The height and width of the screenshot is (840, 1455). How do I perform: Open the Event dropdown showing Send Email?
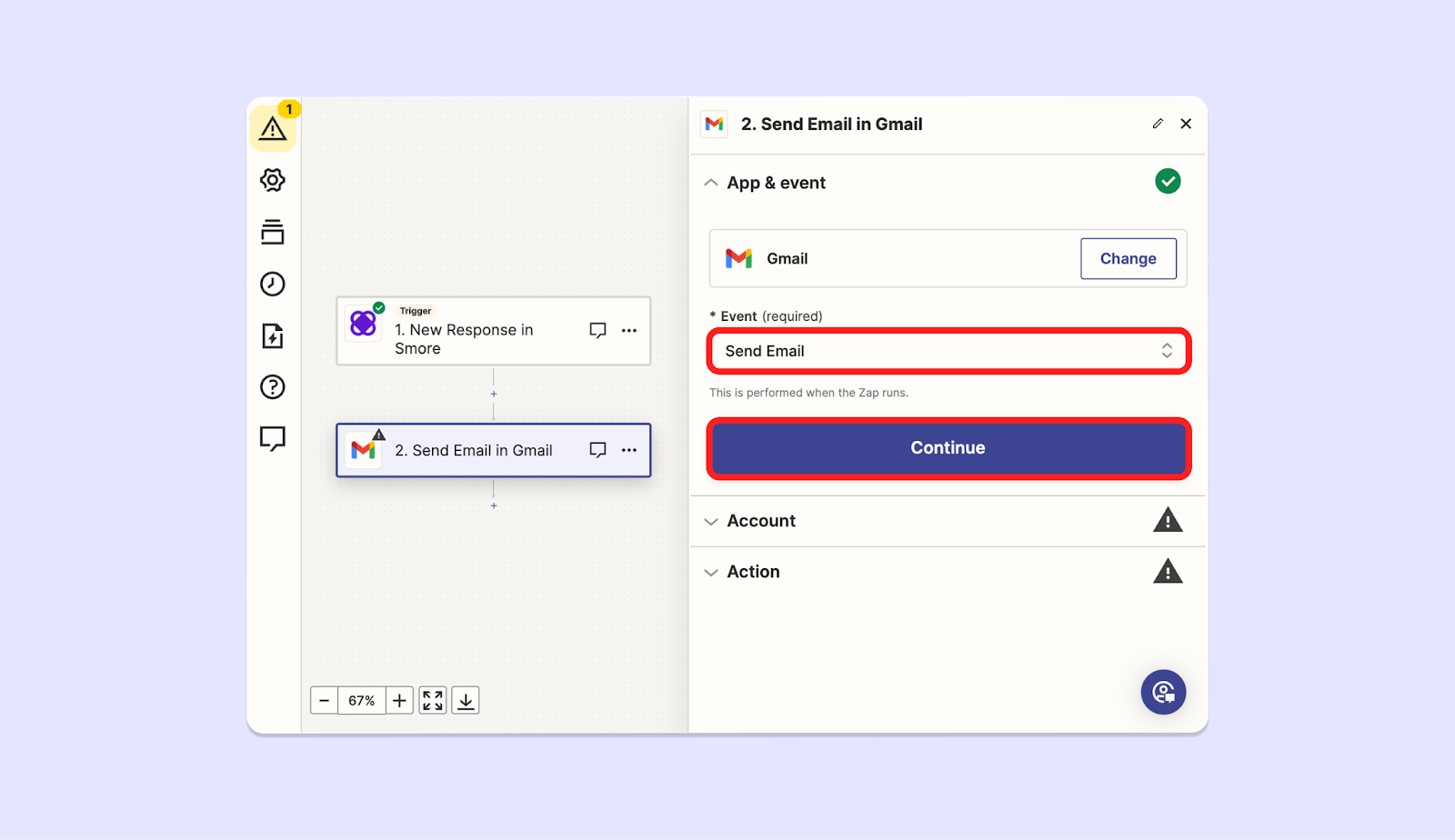948,351
